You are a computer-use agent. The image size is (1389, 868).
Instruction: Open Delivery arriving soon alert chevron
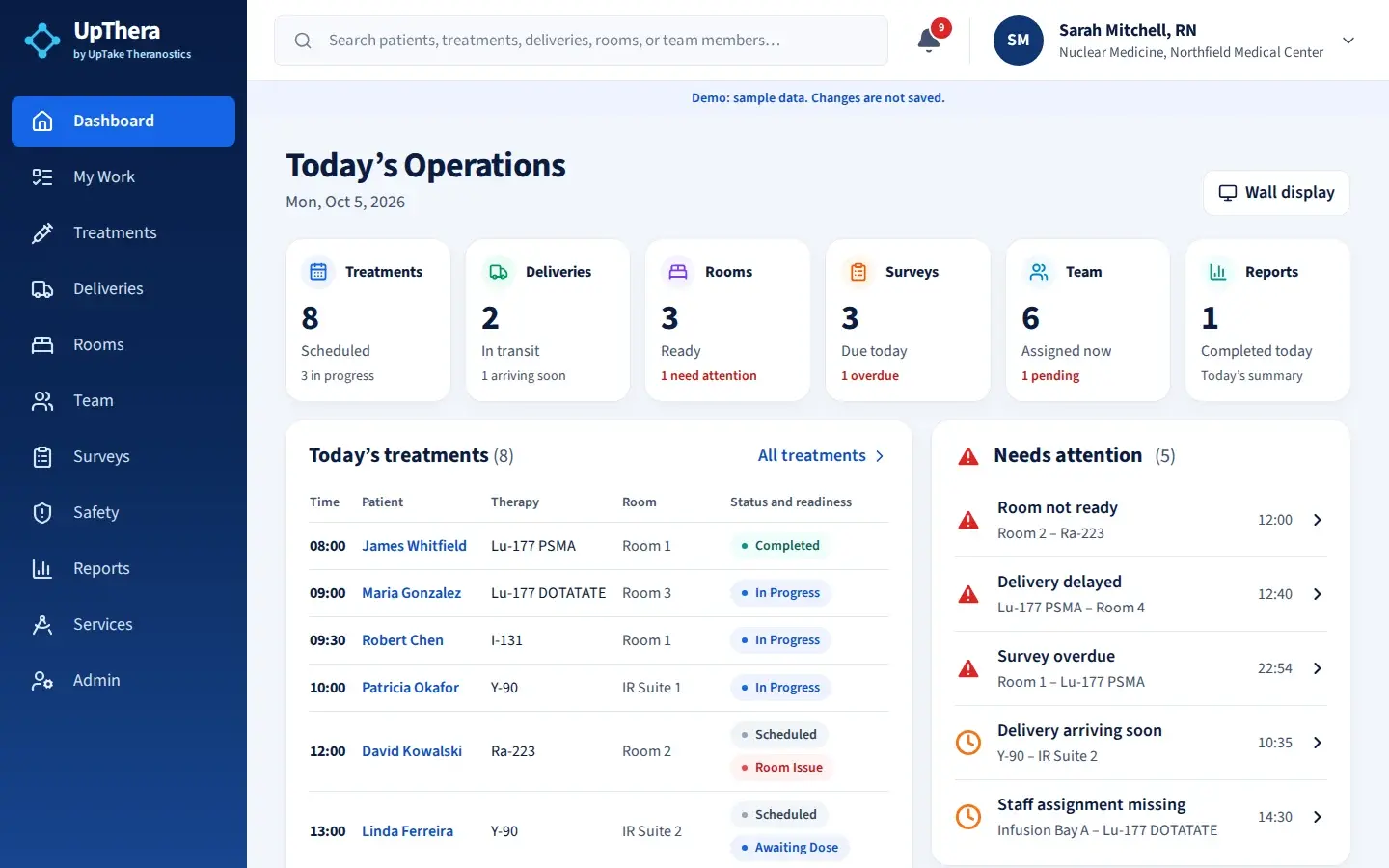point(1318,743)
